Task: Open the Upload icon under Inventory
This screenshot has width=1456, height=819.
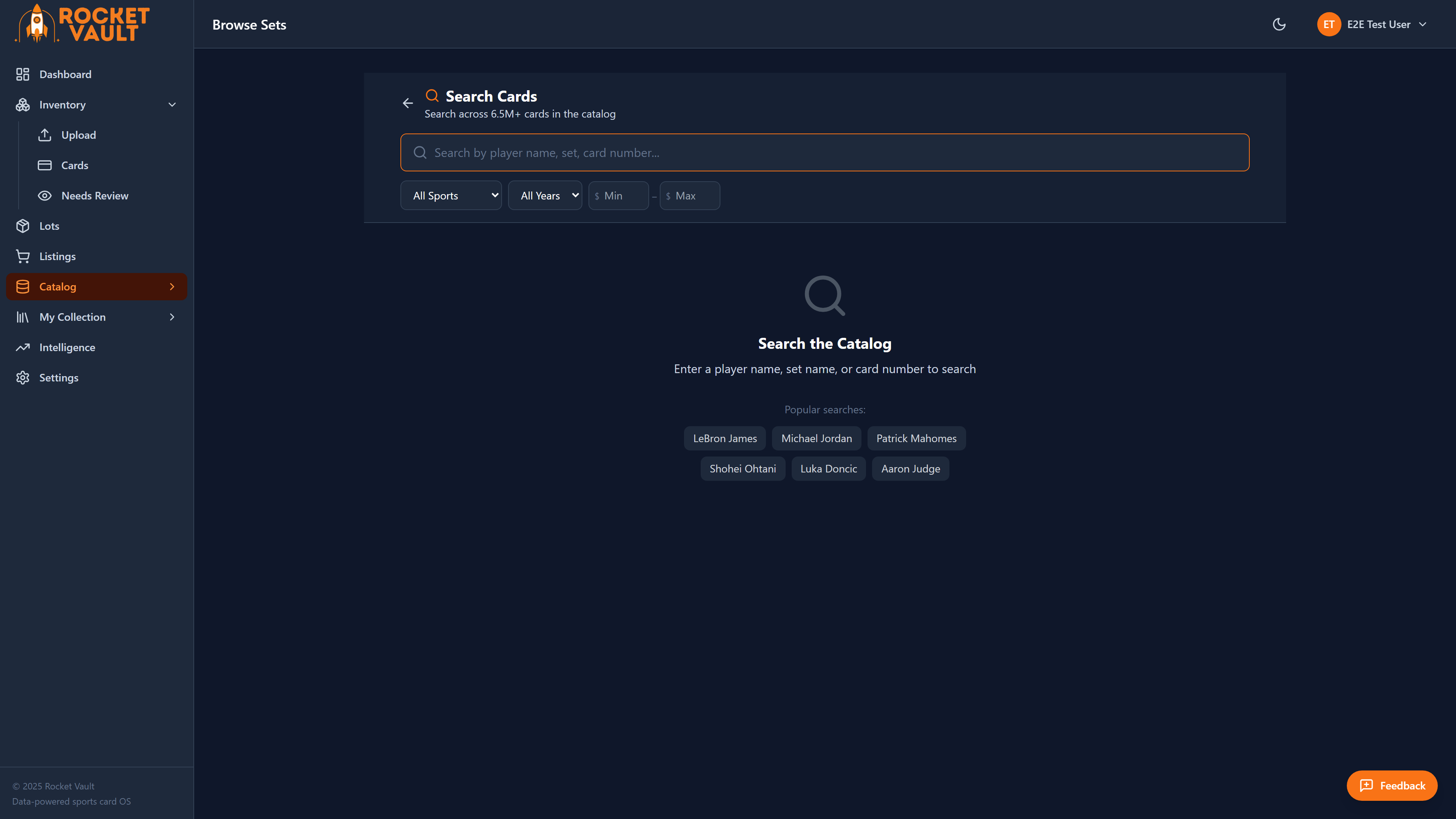Action: [45, 135]
